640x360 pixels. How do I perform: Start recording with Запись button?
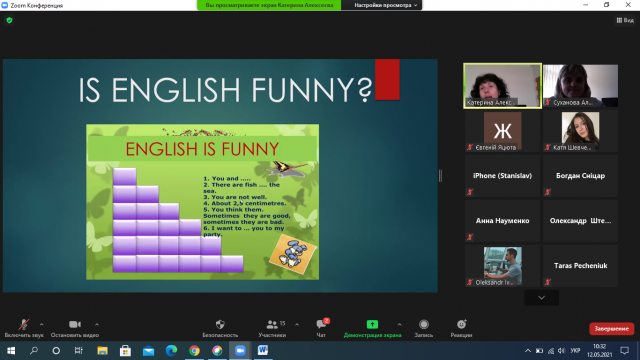pos(424,328)
